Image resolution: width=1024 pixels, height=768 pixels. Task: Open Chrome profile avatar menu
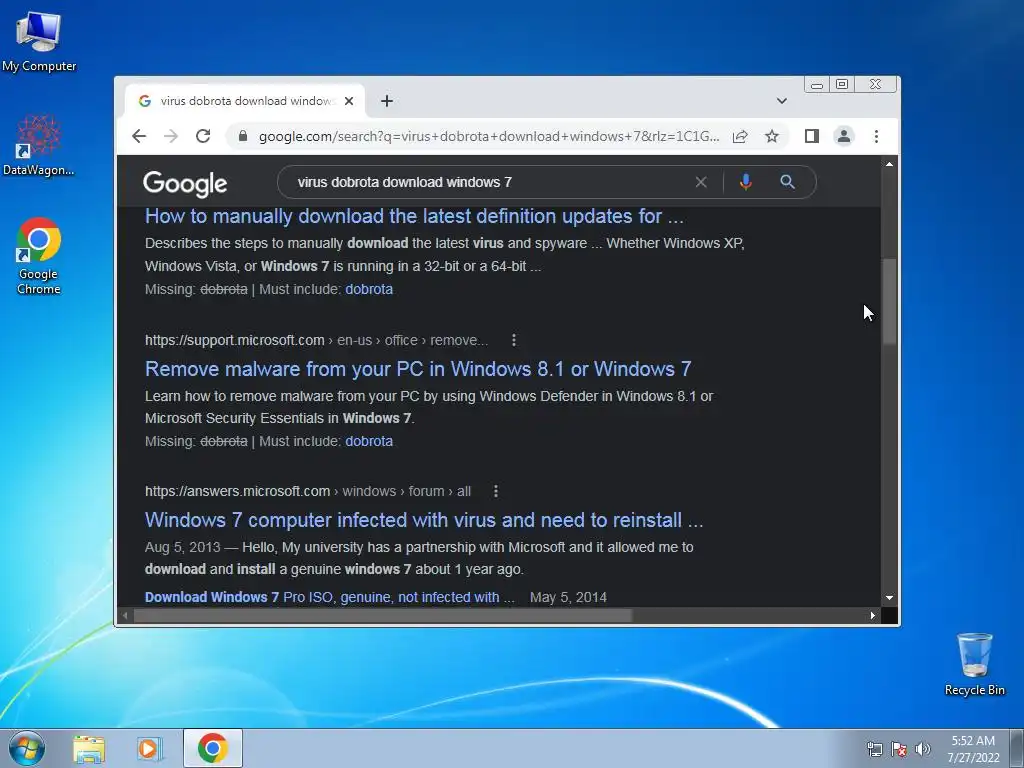[x=844, y=136]
